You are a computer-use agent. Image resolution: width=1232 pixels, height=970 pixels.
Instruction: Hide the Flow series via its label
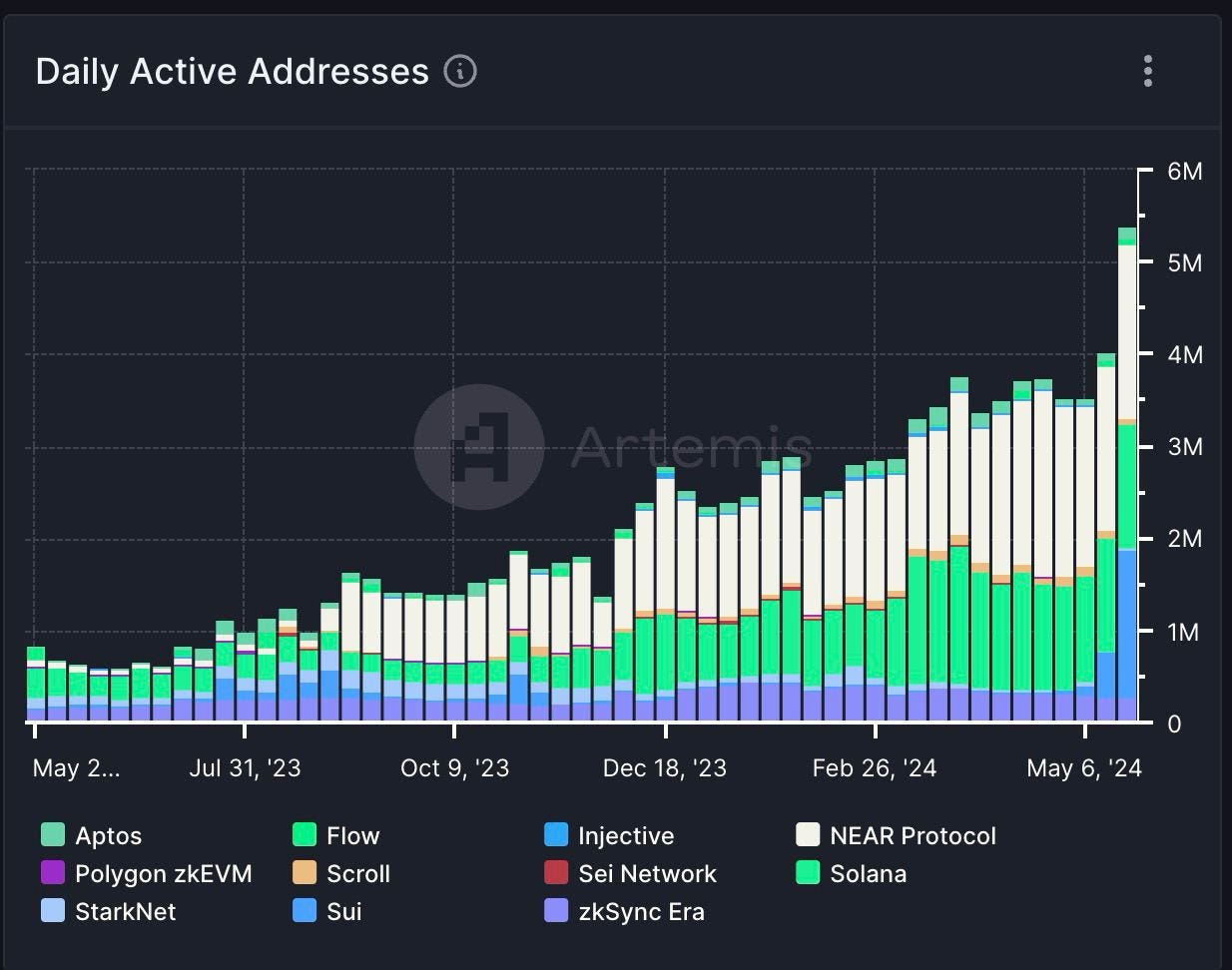(x=353, y=835)
